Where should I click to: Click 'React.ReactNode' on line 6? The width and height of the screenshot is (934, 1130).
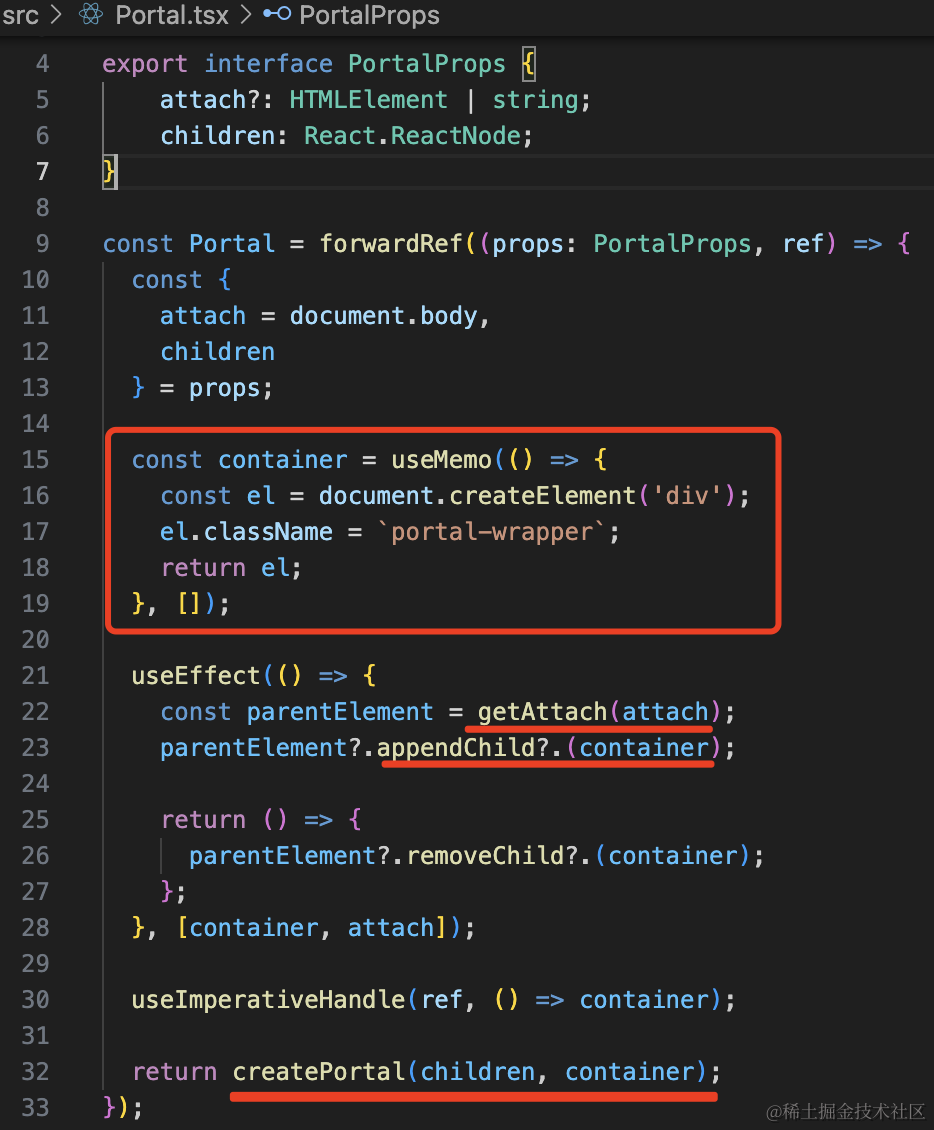pyautogui.click(x=412, y=135)
